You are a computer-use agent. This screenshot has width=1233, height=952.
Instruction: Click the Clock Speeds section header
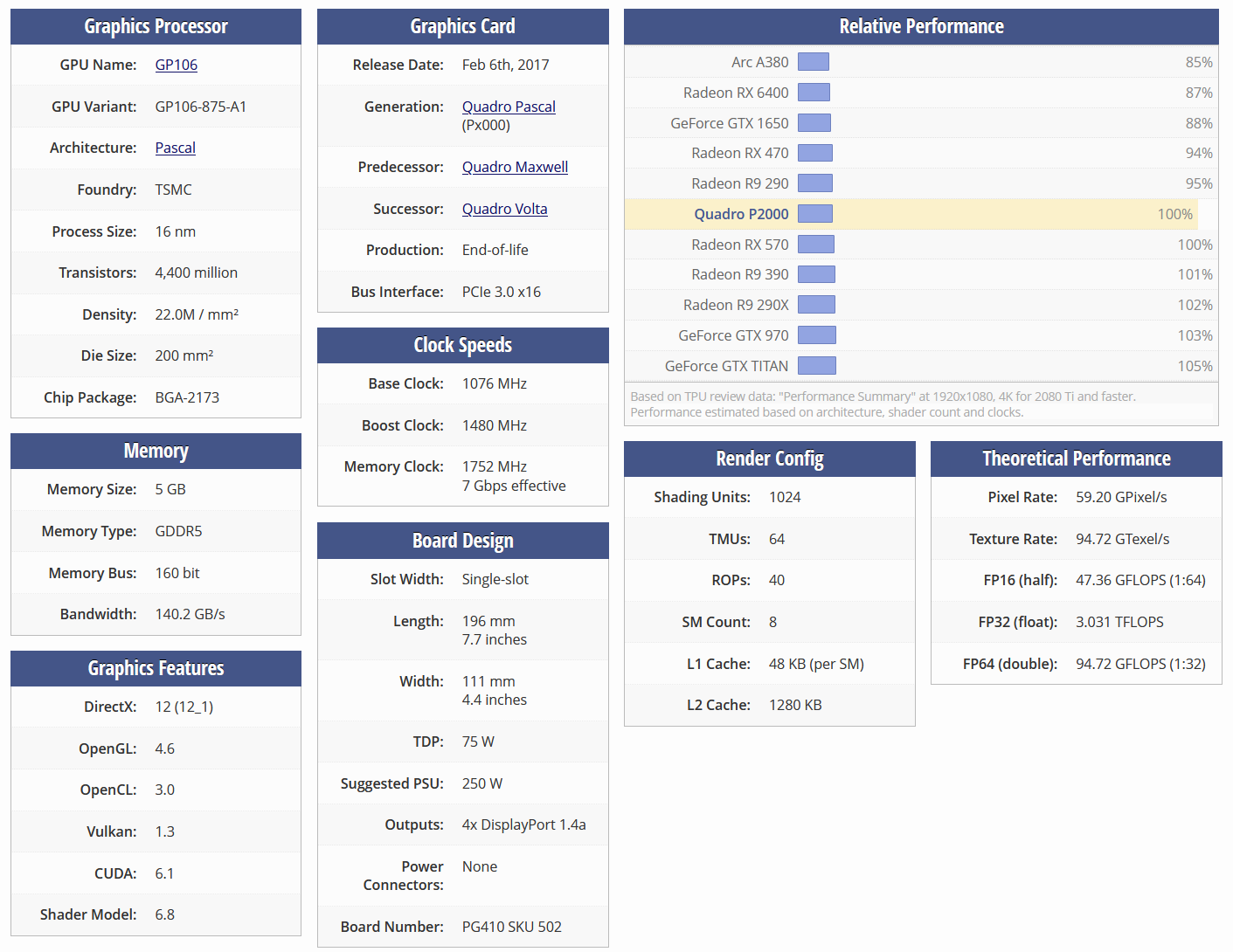[462, 345]
